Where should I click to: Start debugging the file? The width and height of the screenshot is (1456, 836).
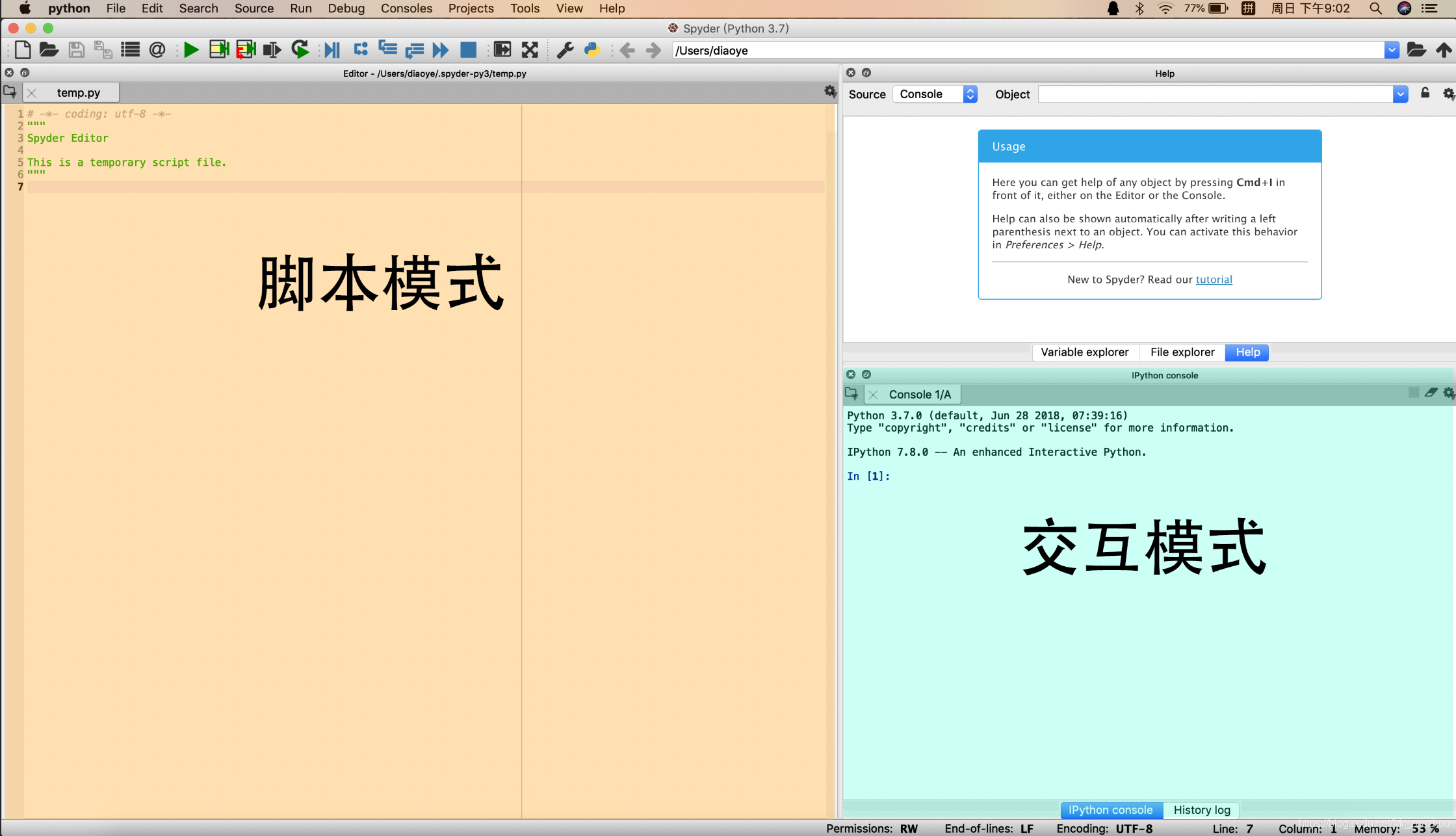tap(332, 50)
